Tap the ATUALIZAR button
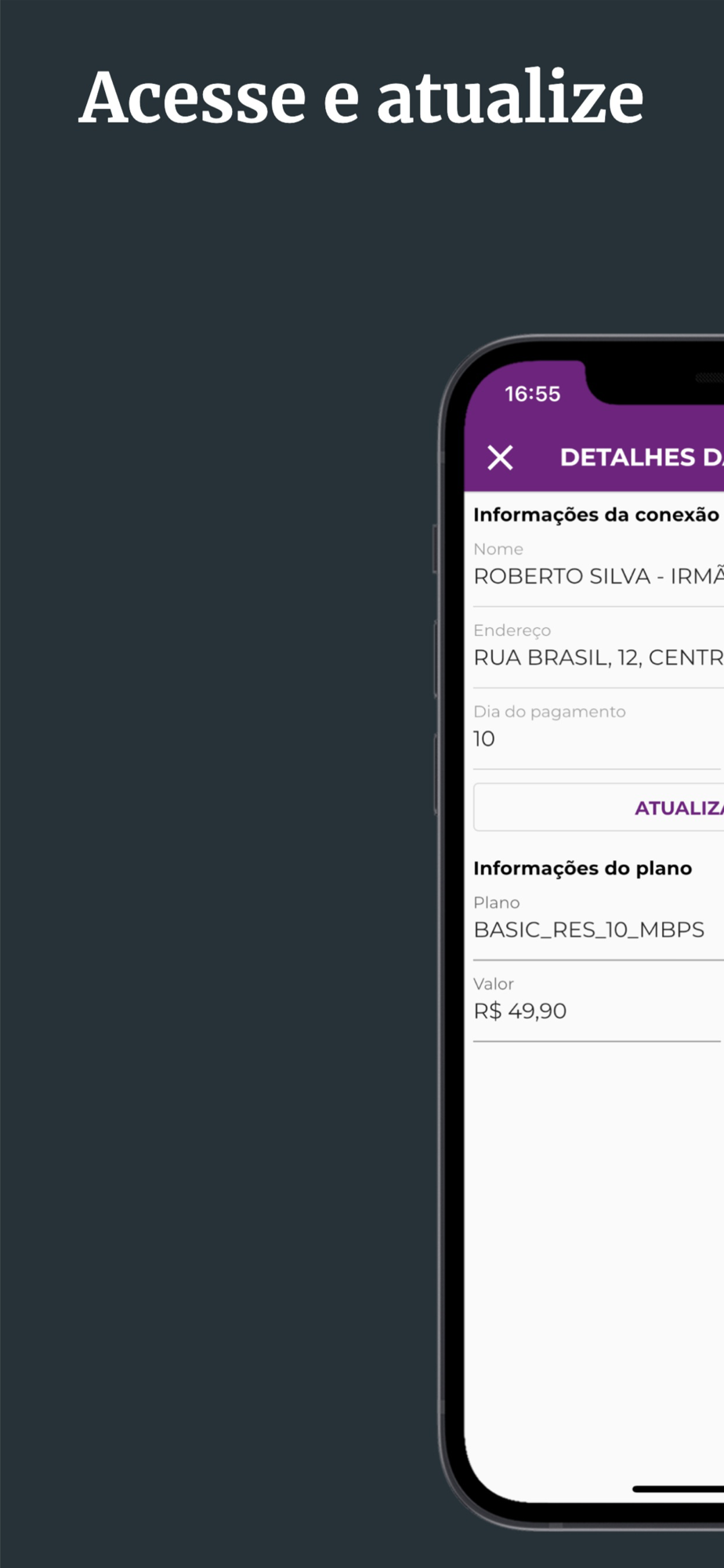This screenshot has width=724, height=1568. (678, 808)
